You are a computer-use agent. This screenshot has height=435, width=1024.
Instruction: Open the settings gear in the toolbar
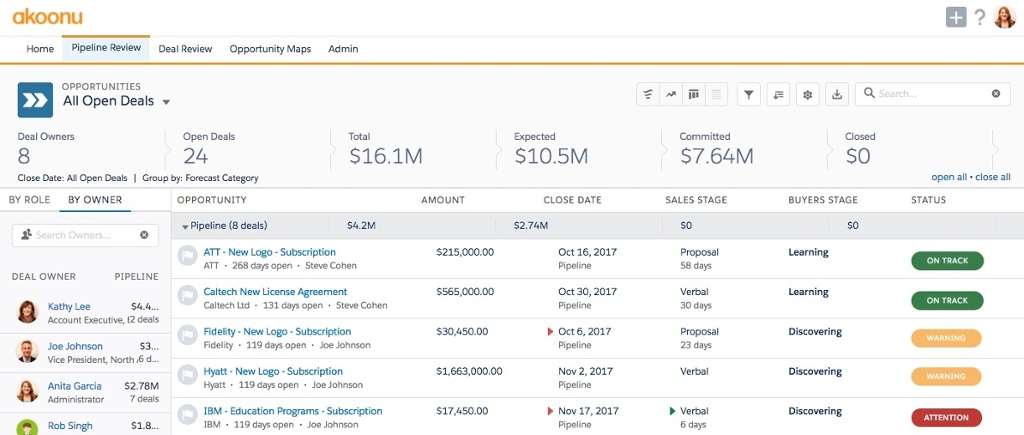(x=808, y=94)
